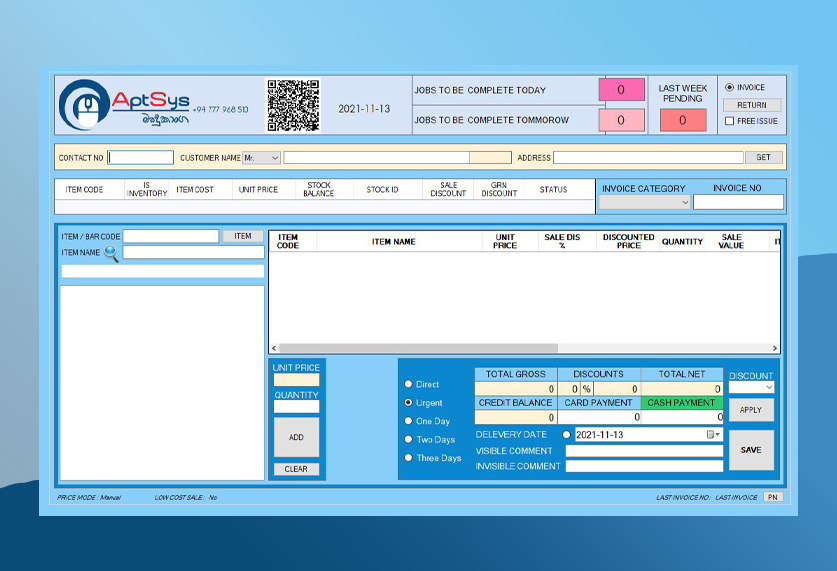The image size is (837, 571).
Task: Select the Invoice radio button
Action: (730, 88)
